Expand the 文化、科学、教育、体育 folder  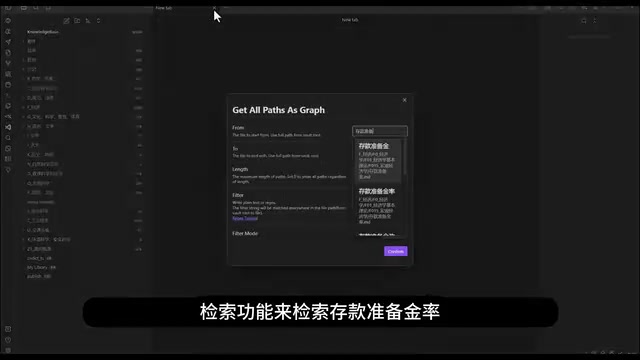click(x=53, y=117)
